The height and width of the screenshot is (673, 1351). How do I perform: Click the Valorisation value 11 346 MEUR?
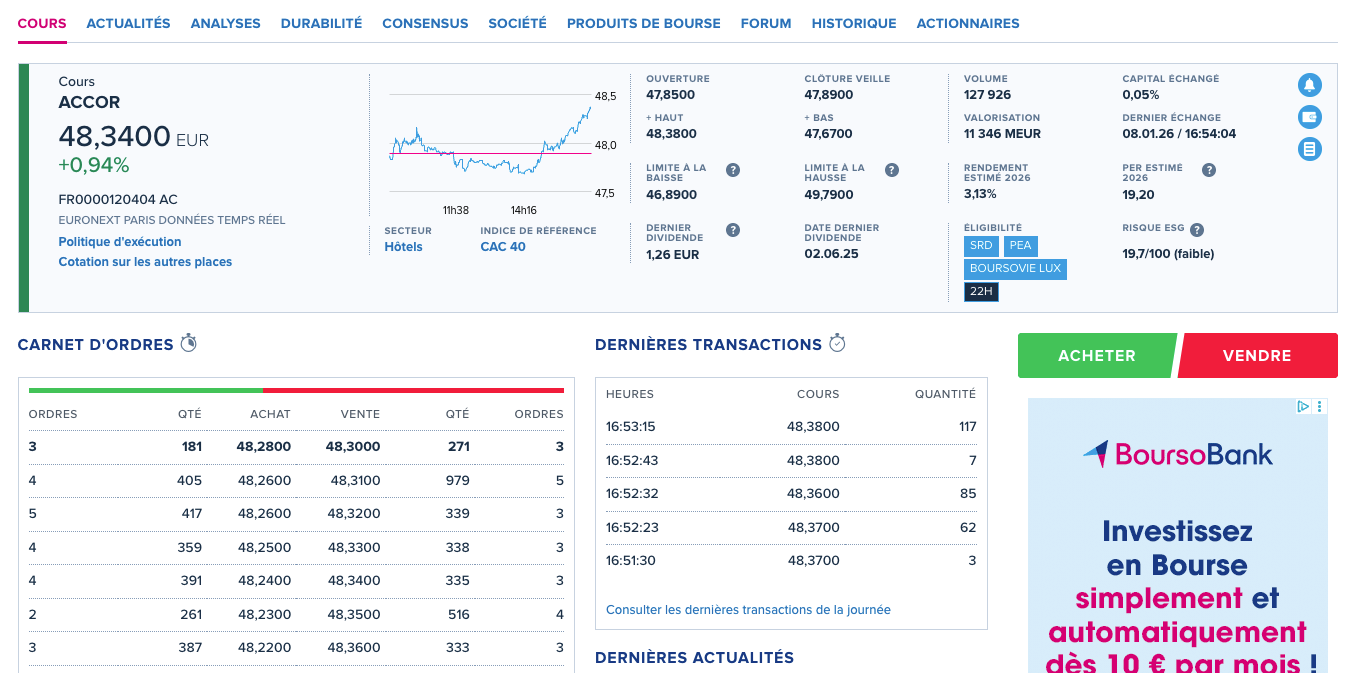pyautogui.click(x=1002, y=134)
